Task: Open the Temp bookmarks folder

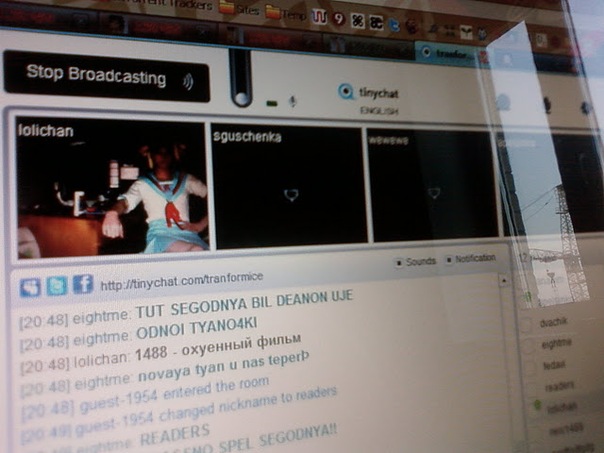Action: pos(286,13)
